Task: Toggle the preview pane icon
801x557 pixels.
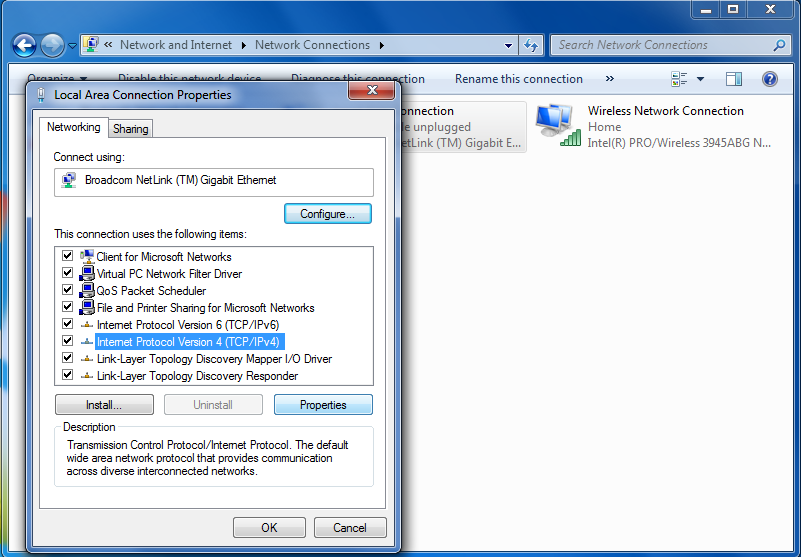Action: point(734,79)
